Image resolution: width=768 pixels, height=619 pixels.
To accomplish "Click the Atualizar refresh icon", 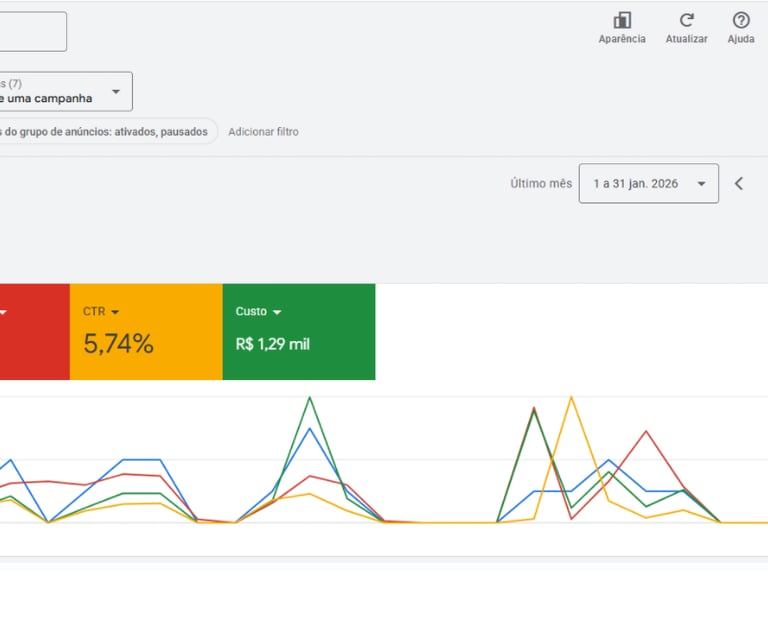I will [x=687, y=21].
